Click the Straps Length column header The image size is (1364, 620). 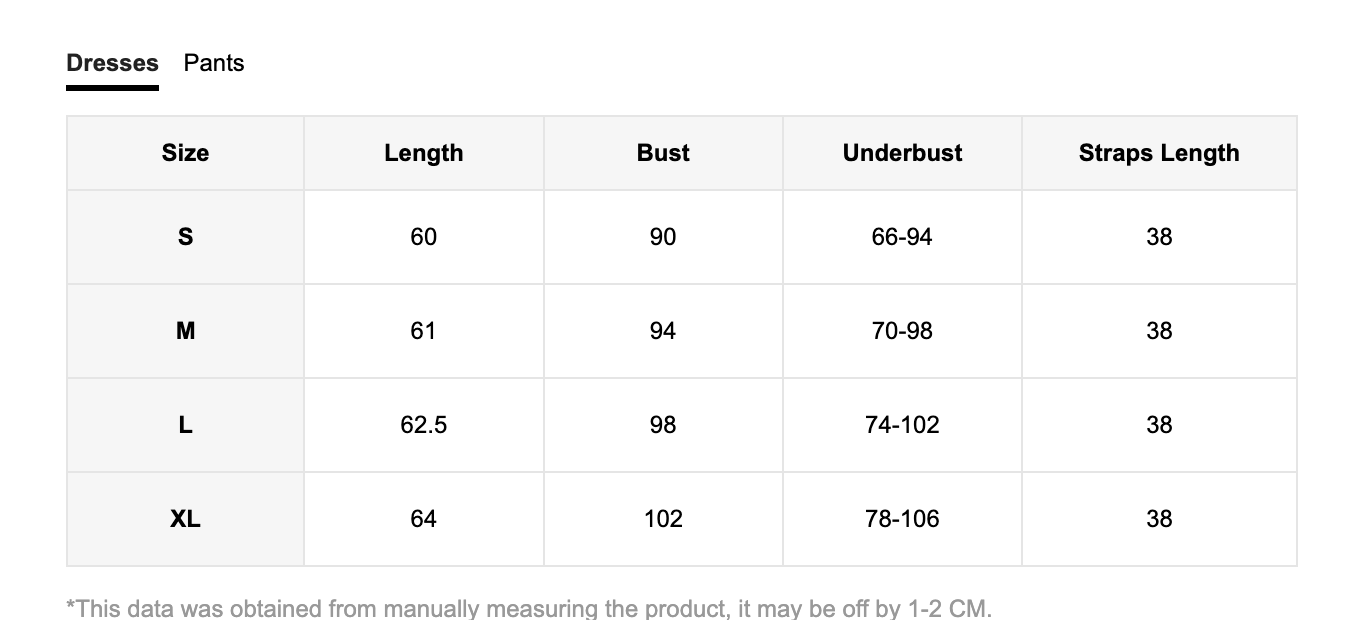coord(1159,153)
